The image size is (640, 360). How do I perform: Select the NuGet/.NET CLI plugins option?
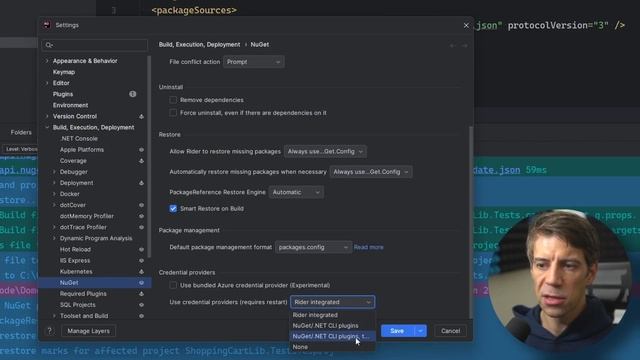[333, 326]
